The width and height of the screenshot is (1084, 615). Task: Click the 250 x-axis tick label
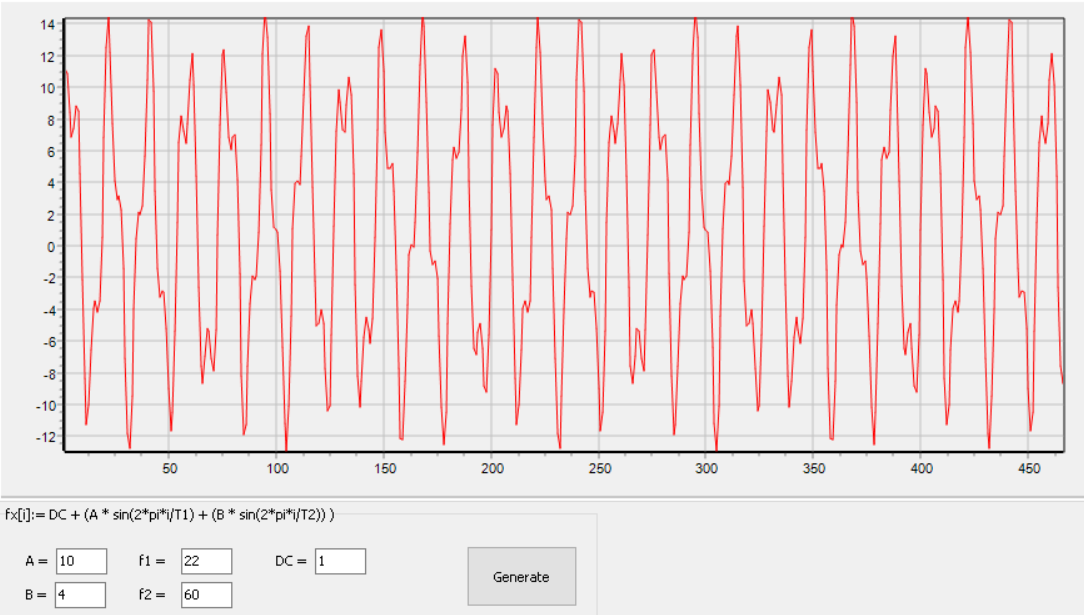[599, 468]
